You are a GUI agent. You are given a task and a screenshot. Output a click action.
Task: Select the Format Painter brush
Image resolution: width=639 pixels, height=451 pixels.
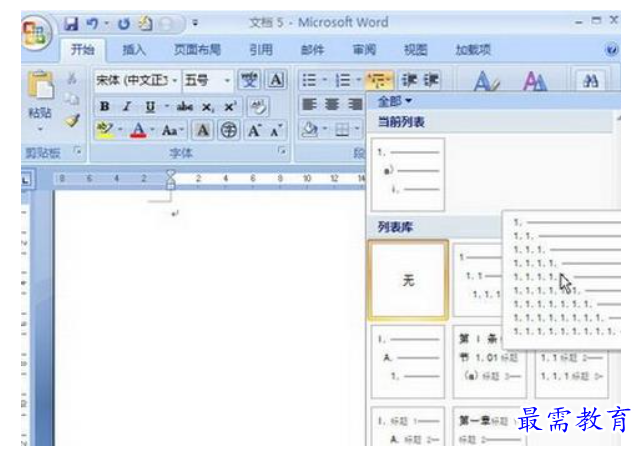[73, 120]
